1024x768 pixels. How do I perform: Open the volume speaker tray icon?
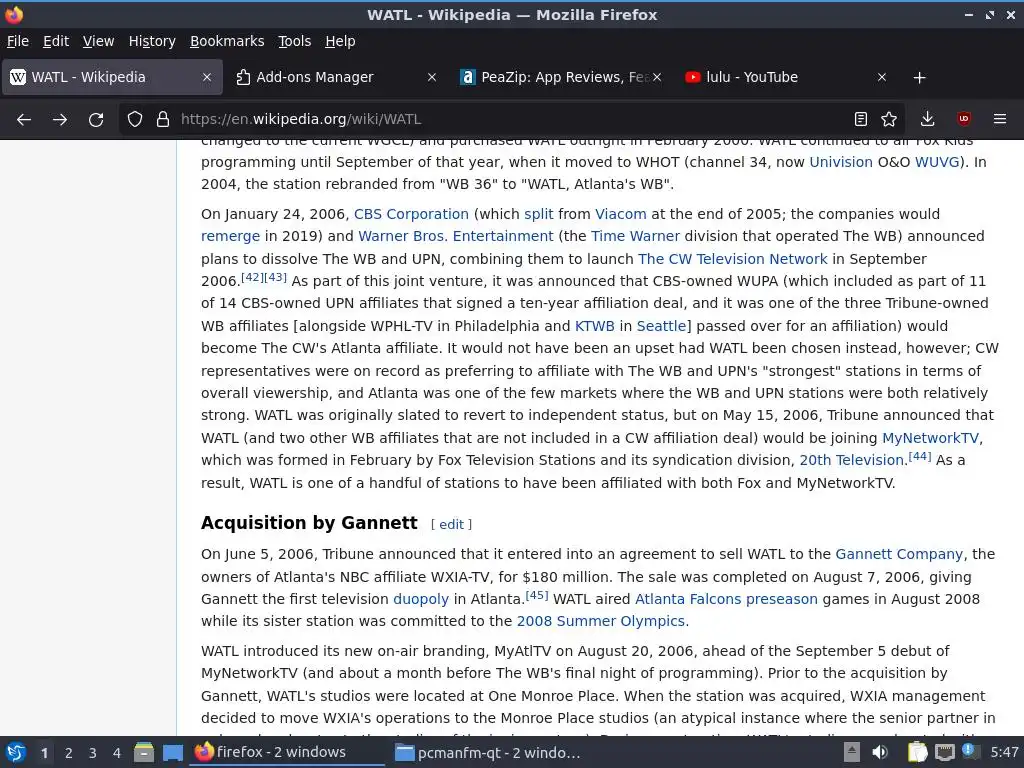click(880, 752)
